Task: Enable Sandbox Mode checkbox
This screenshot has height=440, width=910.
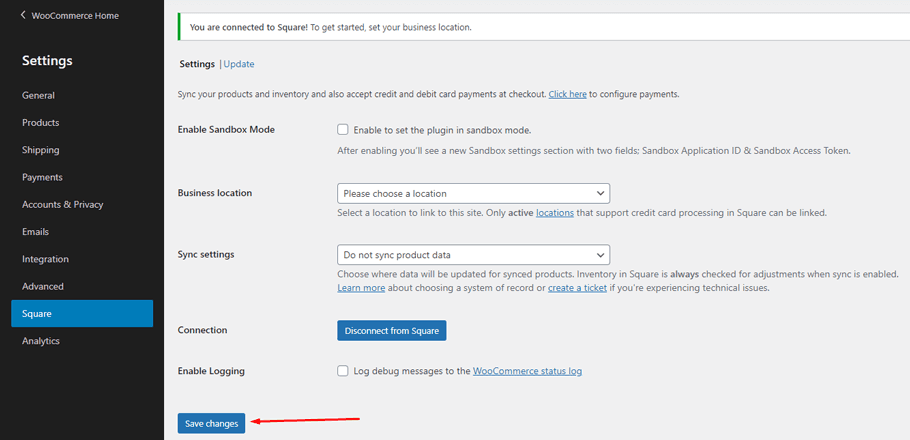Action: [x=343, y=129]
